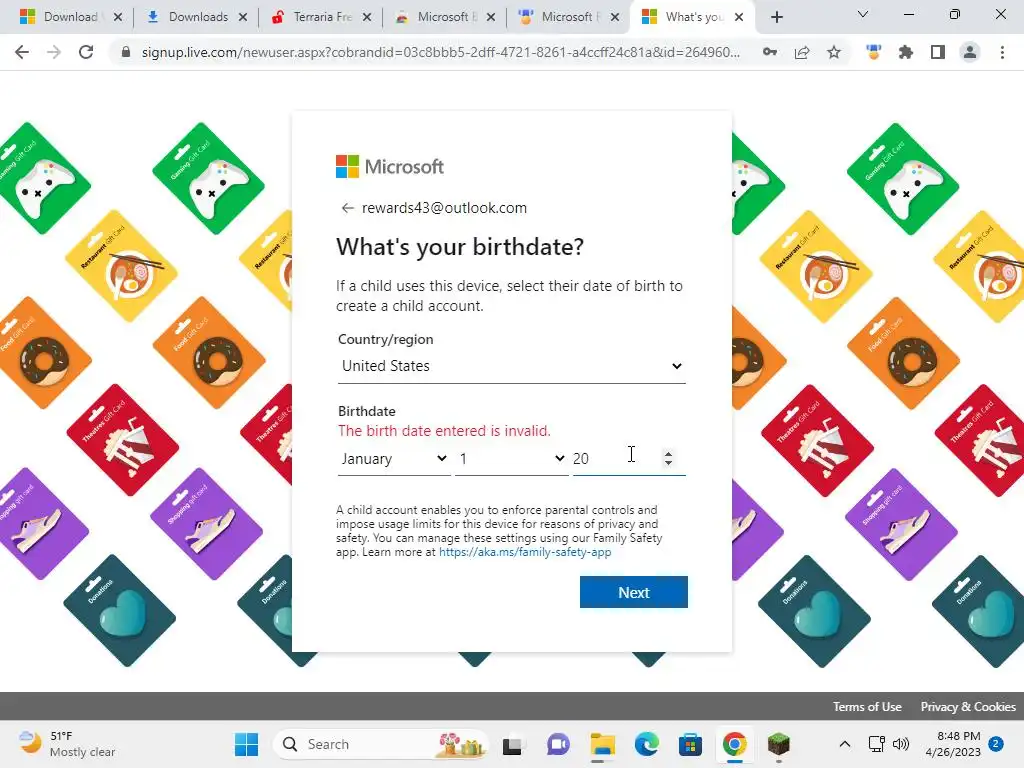
Task: Click the address bar URL
Action: pyautogui.click(x=441, y=52)
